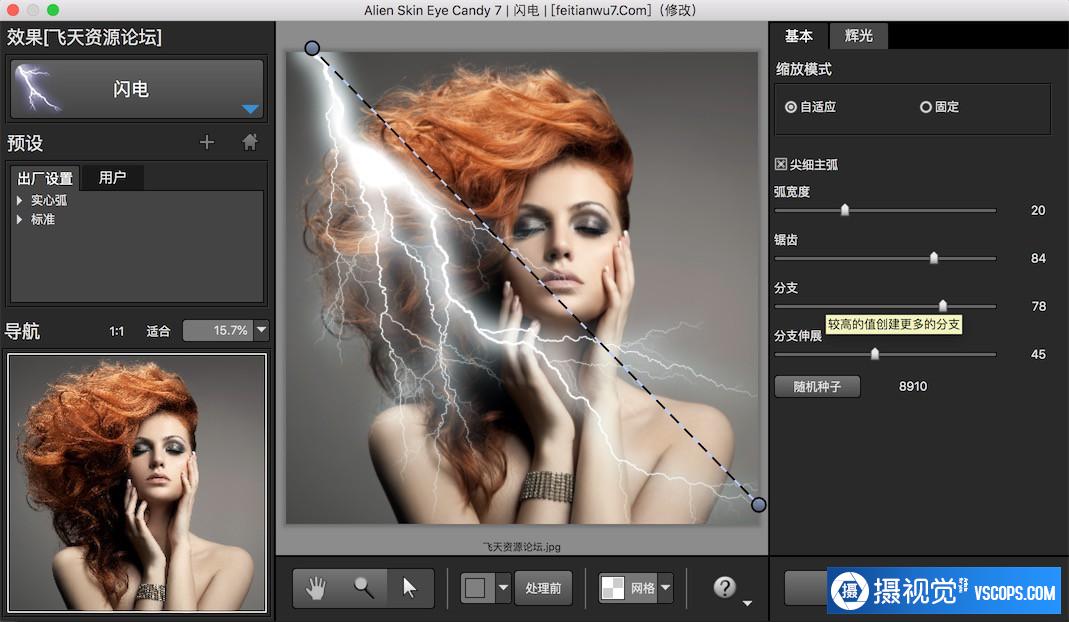Switch to the 辉光 glow tab
Viewport: 1069px width, 622px height.
[858, 35]
